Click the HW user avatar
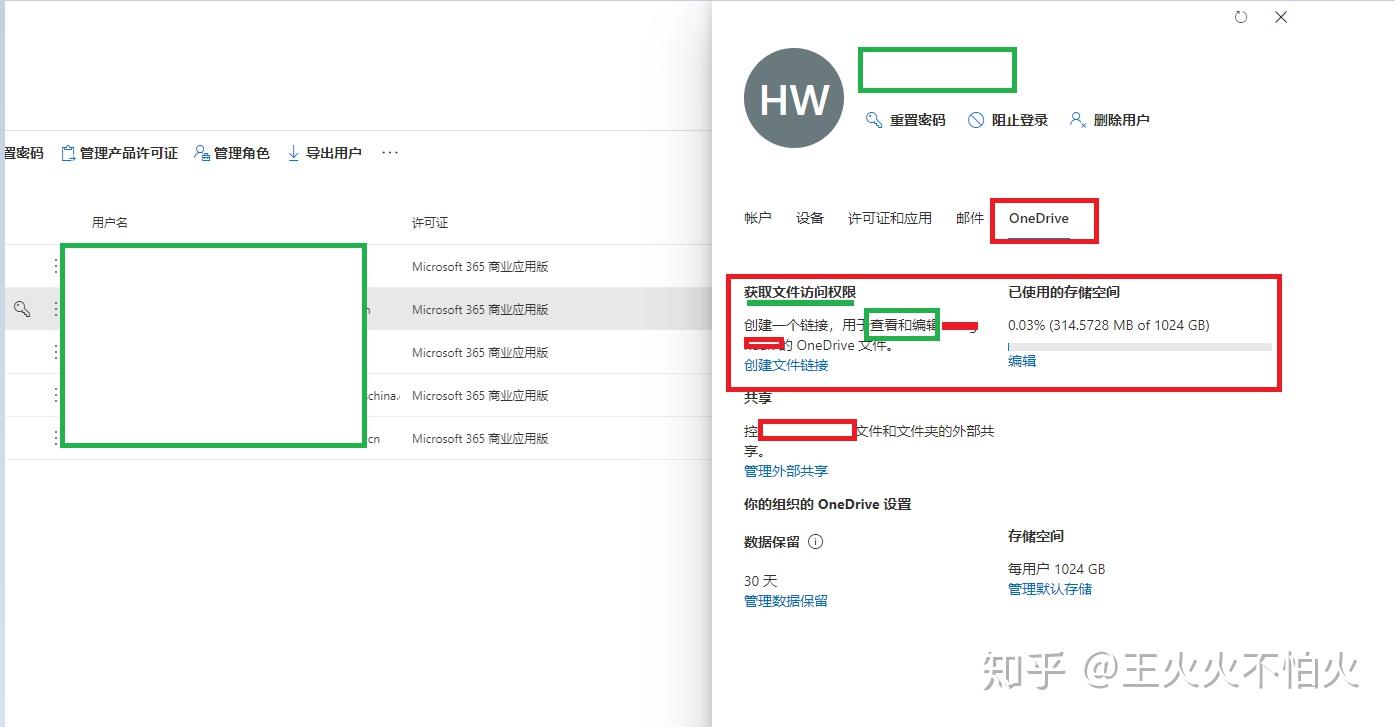The width and height of the screenshot is (1395, 727). 795,100
